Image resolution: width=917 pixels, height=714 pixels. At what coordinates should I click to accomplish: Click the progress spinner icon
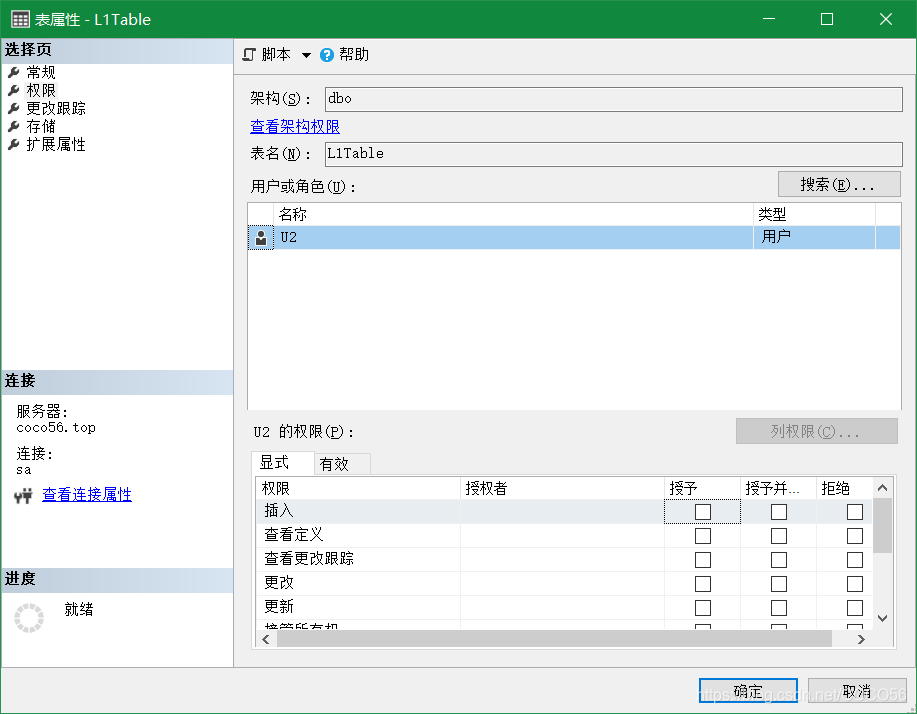coord(29,618)
